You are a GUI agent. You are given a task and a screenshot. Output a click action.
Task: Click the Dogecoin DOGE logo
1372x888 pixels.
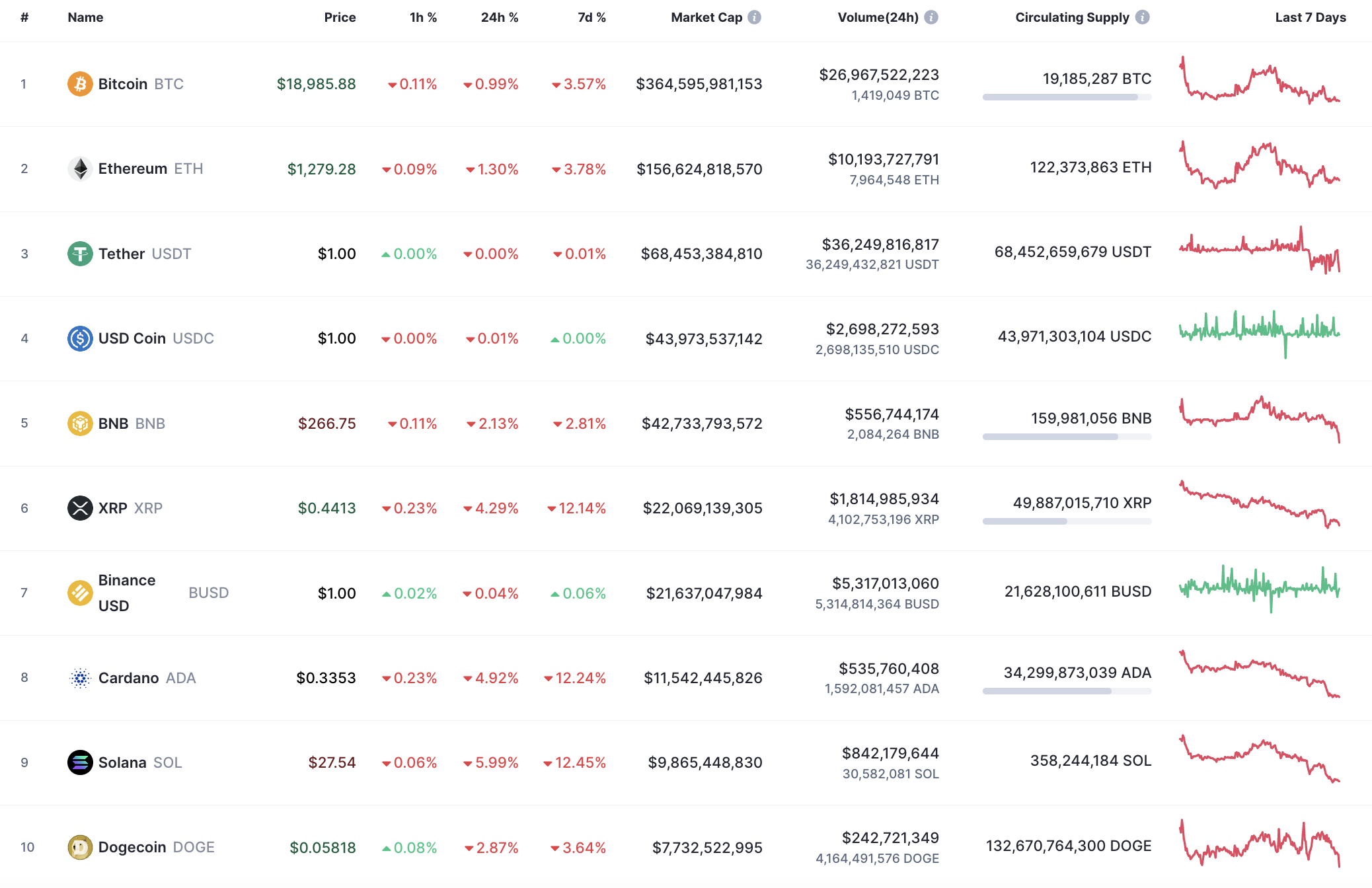point(79,846)
